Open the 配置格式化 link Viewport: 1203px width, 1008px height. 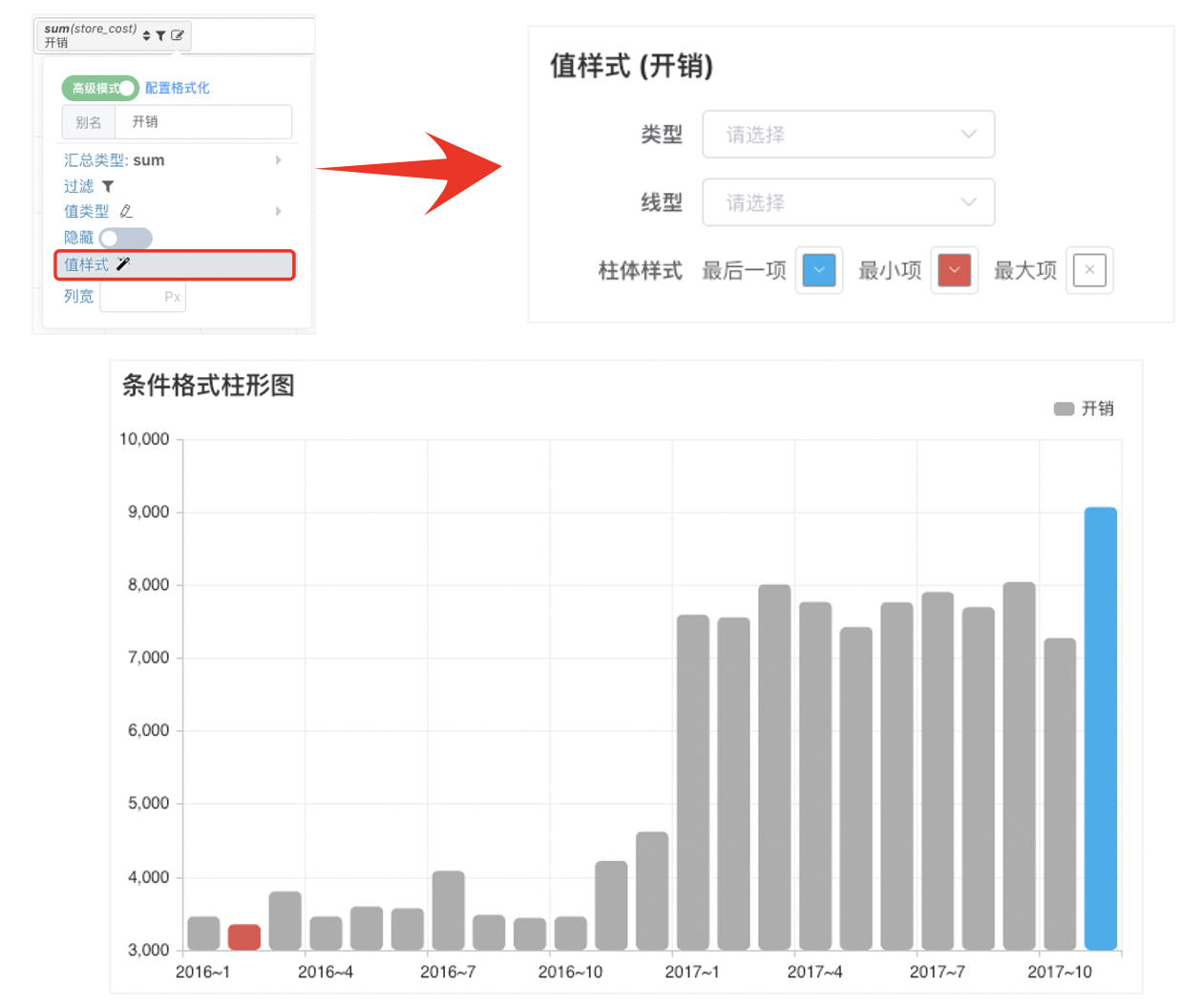[178, 88]
